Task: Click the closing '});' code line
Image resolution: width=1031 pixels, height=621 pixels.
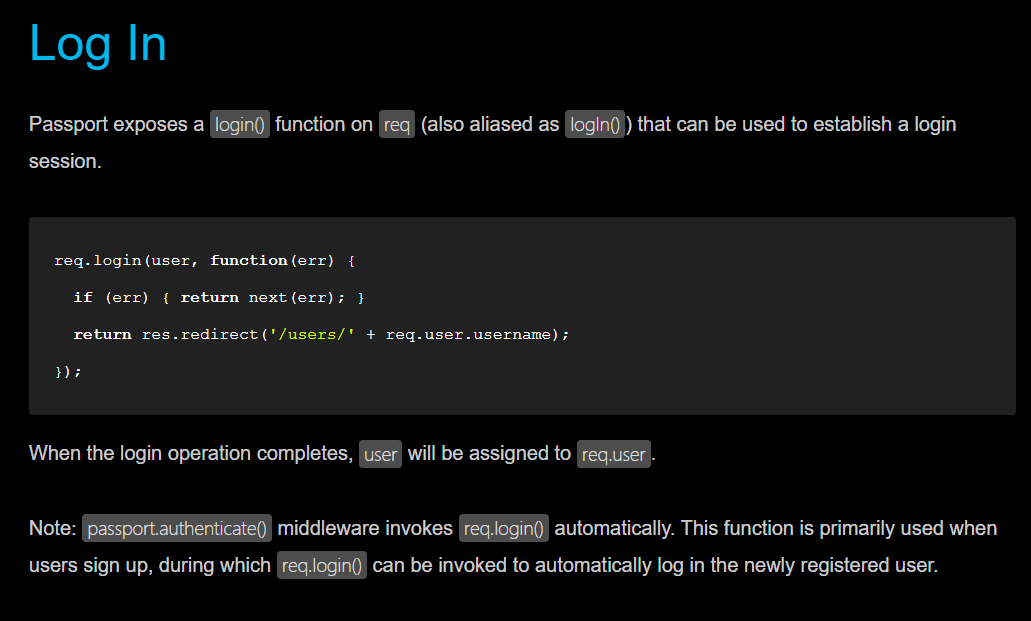Action: coord(68,372)
